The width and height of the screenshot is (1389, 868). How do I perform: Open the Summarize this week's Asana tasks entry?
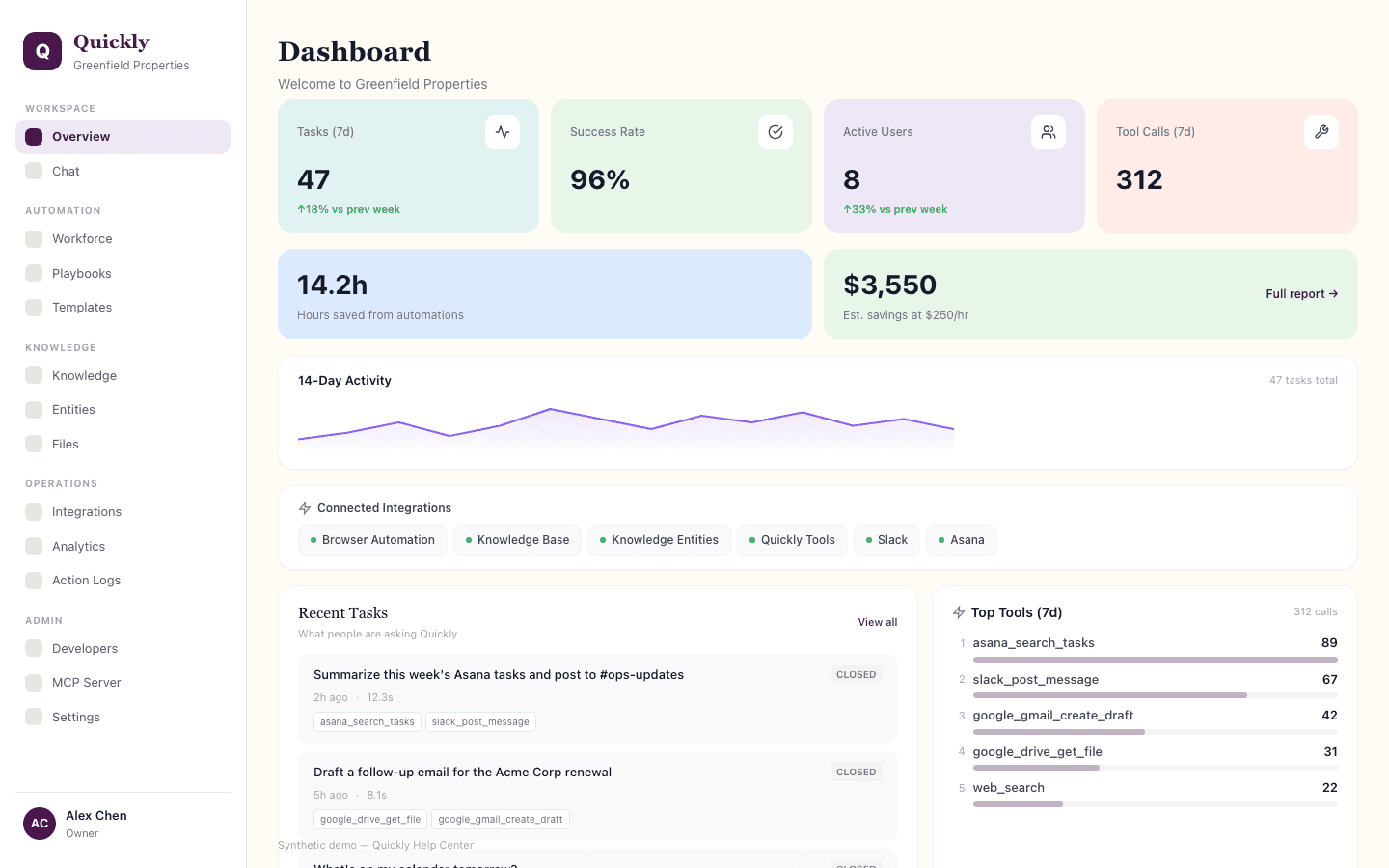(x=598, y=699)
